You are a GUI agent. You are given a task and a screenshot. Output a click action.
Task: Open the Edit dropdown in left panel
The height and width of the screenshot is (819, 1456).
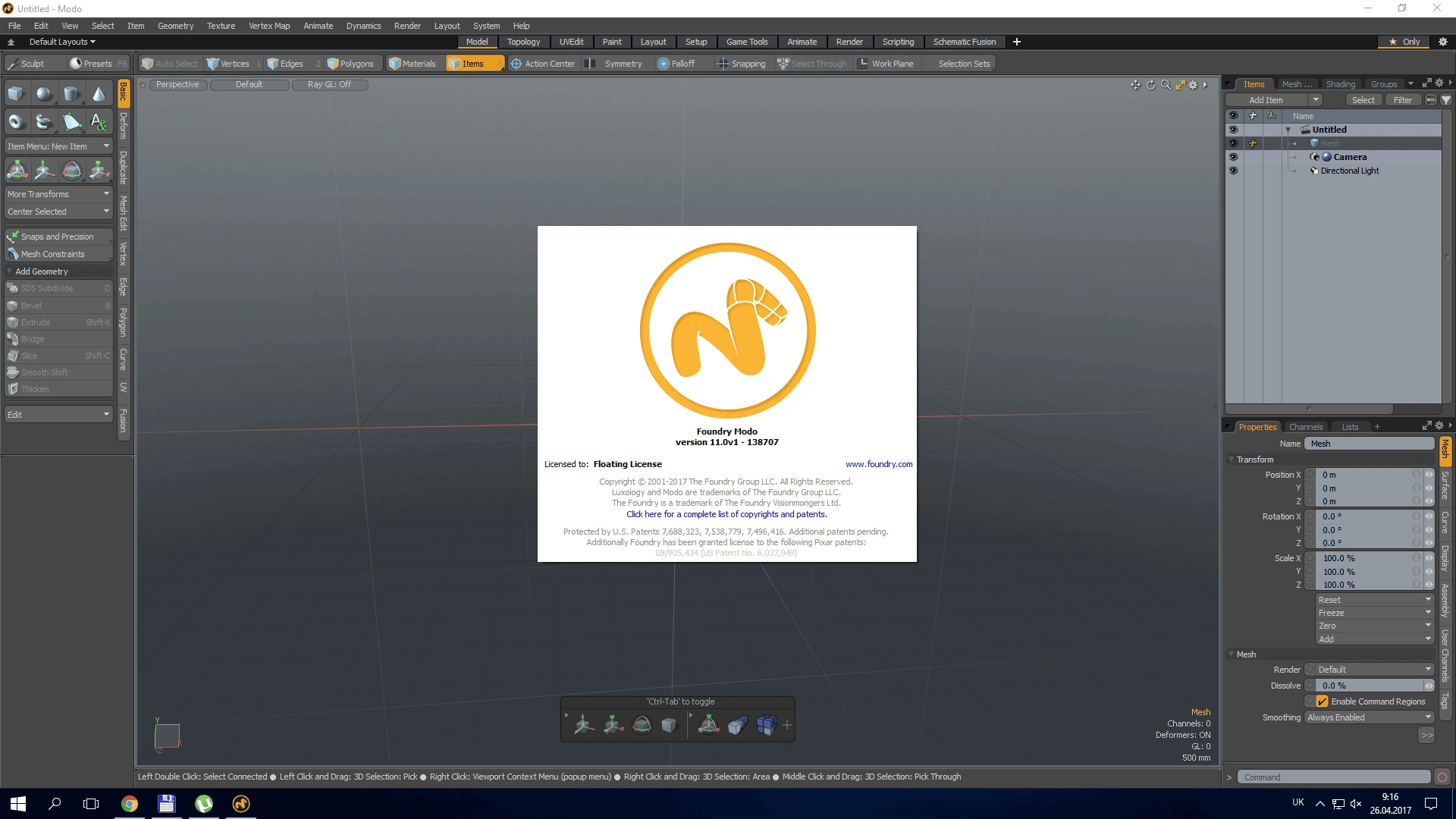(58, 415)
